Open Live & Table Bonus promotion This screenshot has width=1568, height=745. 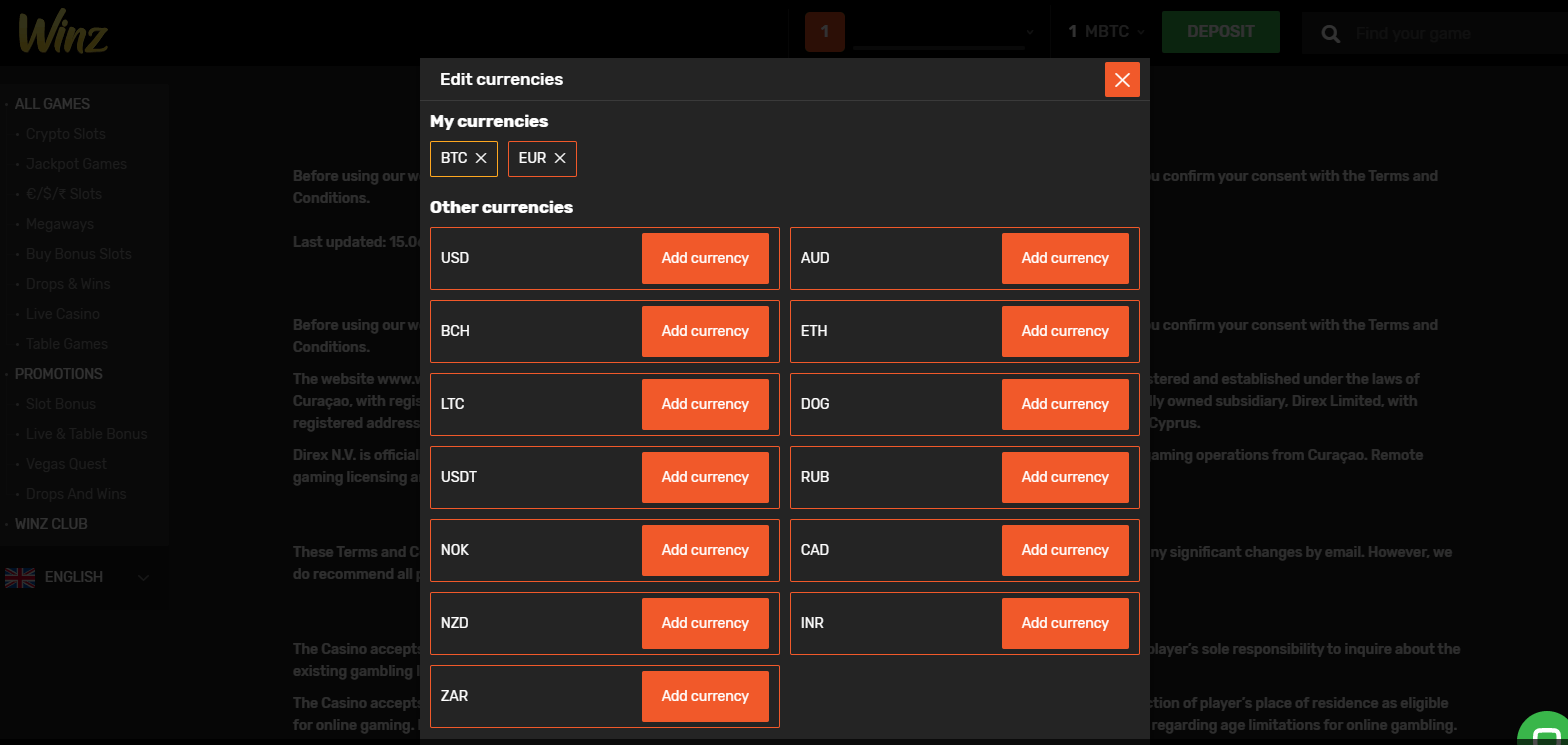87,434
